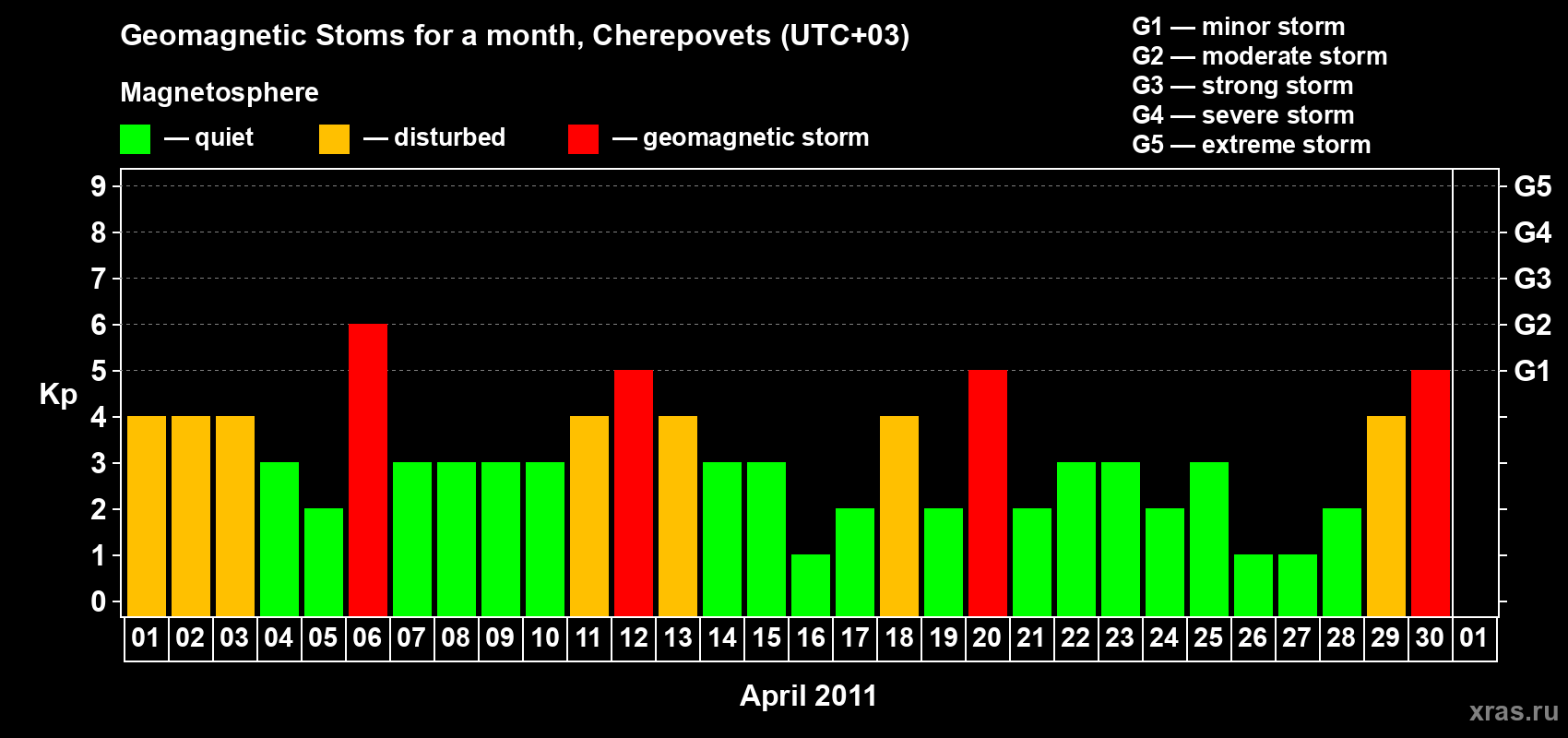The width and height of the screenshot is (1568, 738).
Task: Click the orange bar for April 18
Action: [899, 517]
